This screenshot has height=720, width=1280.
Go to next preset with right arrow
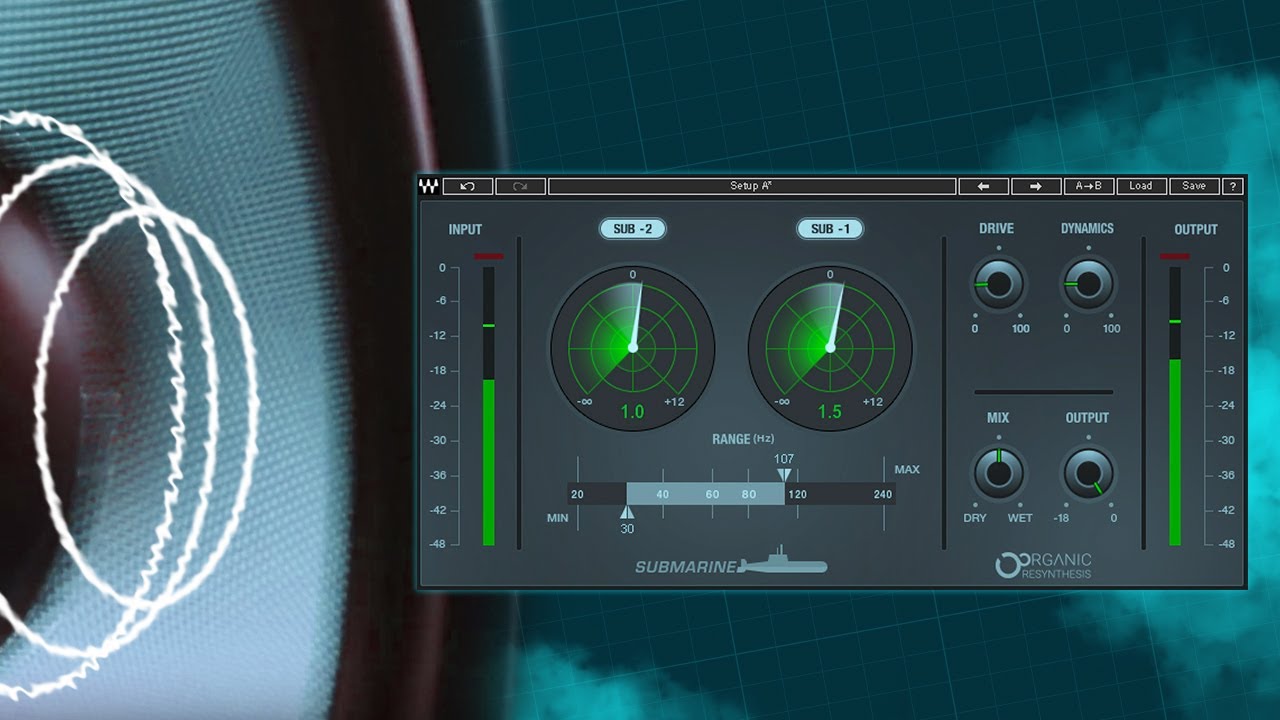[x=1036, y=186]
